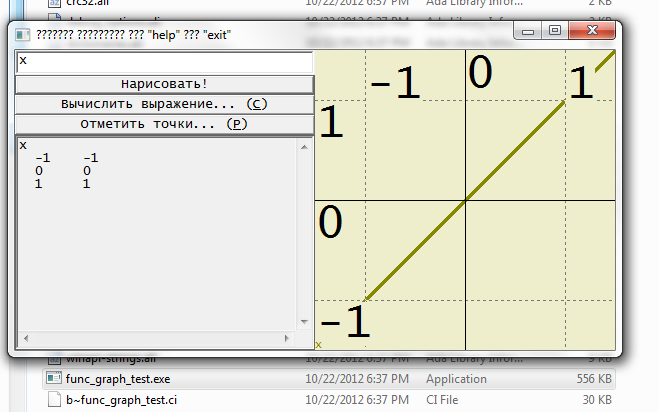Screen dimensions: 659x412
Task: Click the graph origin where axes cross
Action: [466, 201]
